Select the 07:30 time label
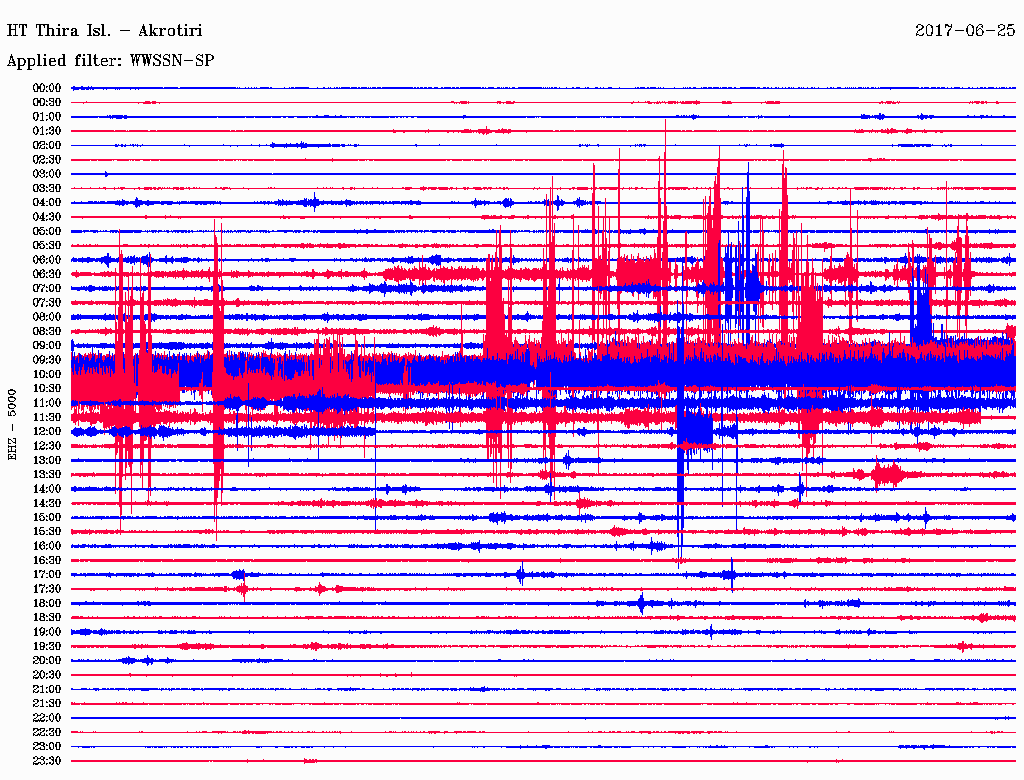 tap(46, 303)
